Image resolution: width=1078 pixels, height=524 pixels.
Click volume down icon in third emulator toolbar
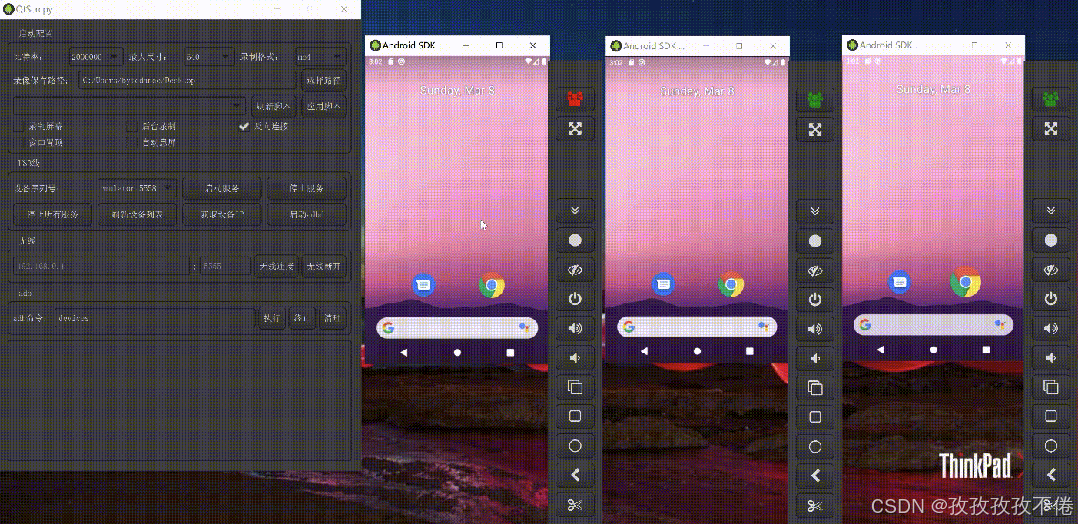coord(1050,358)
